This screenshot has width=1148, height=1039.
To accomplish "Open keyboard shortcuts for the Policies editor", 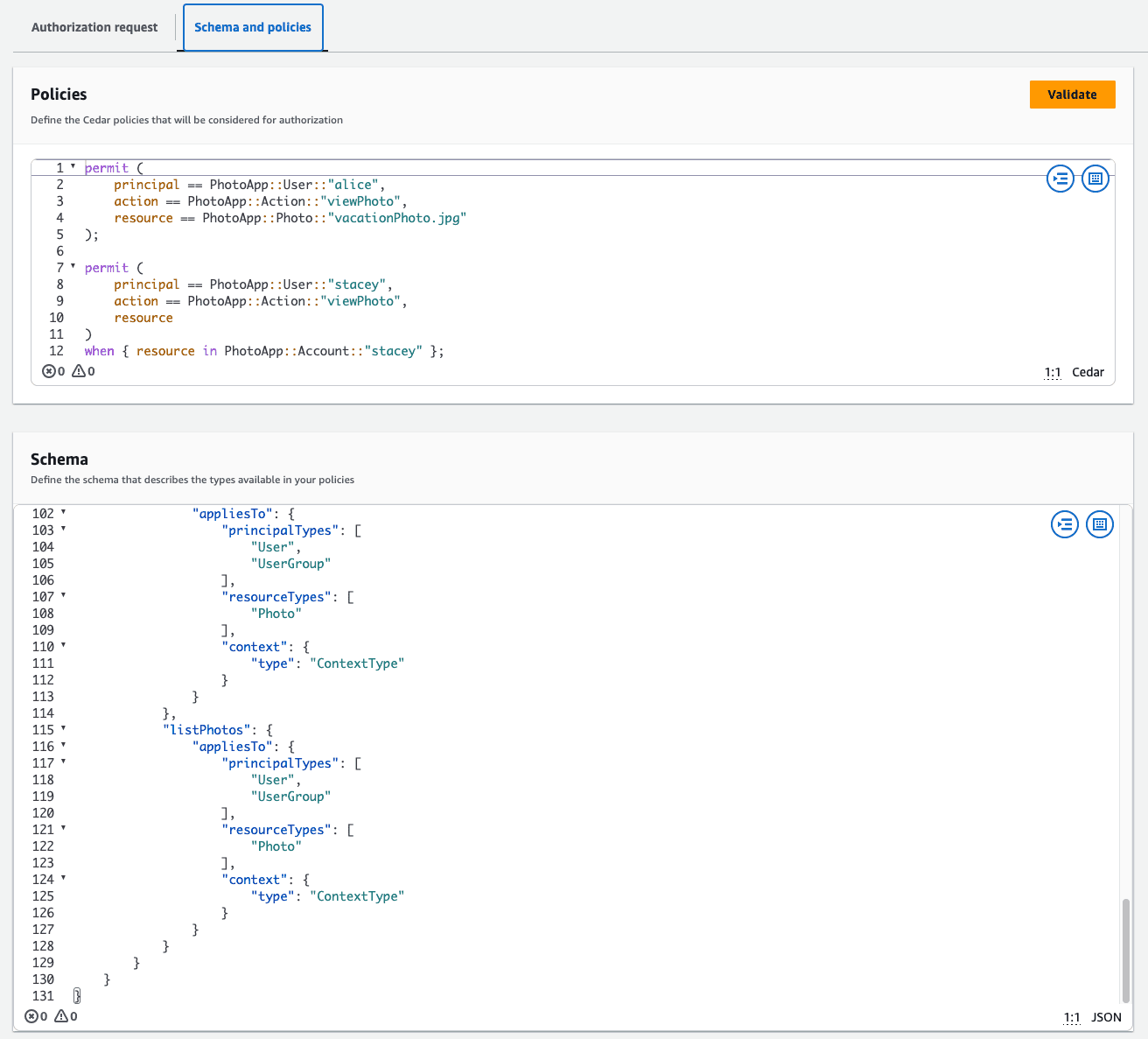I will [x=1095, y=179].
